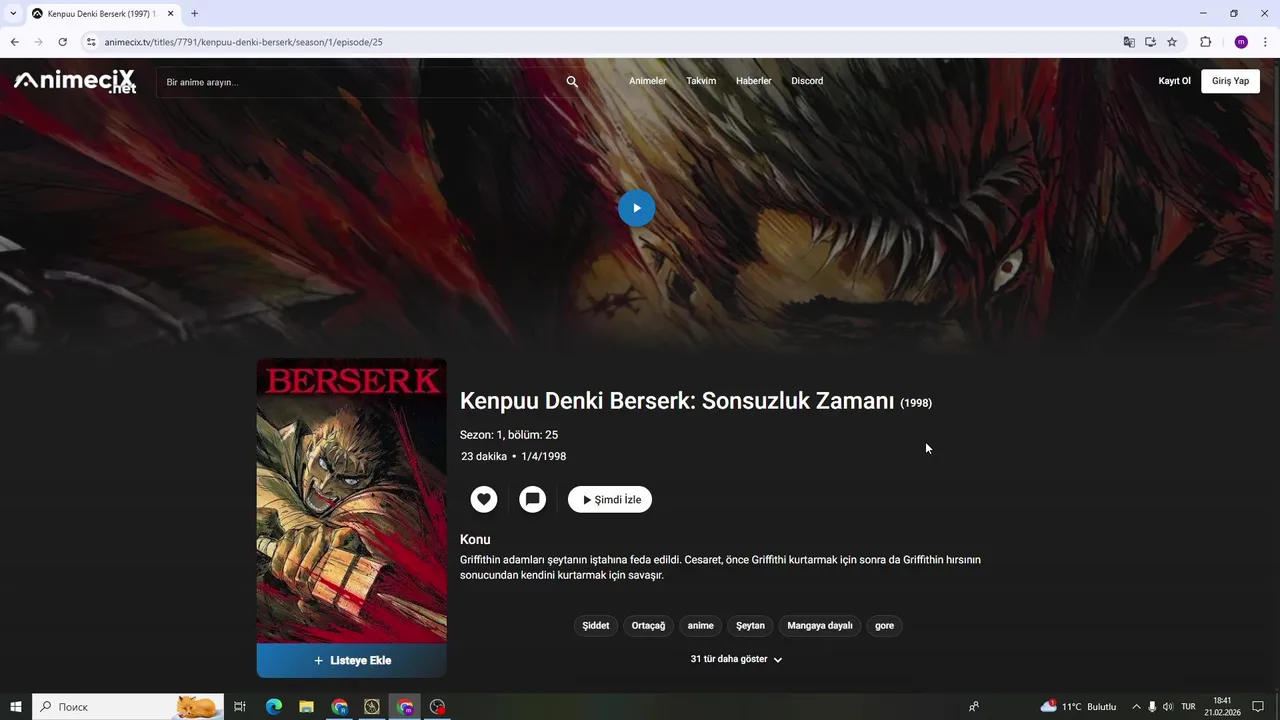Click the microphone tray icon
This screenshot has width=1280, height=720.
pyautogui.click(x=1152, y=706)
